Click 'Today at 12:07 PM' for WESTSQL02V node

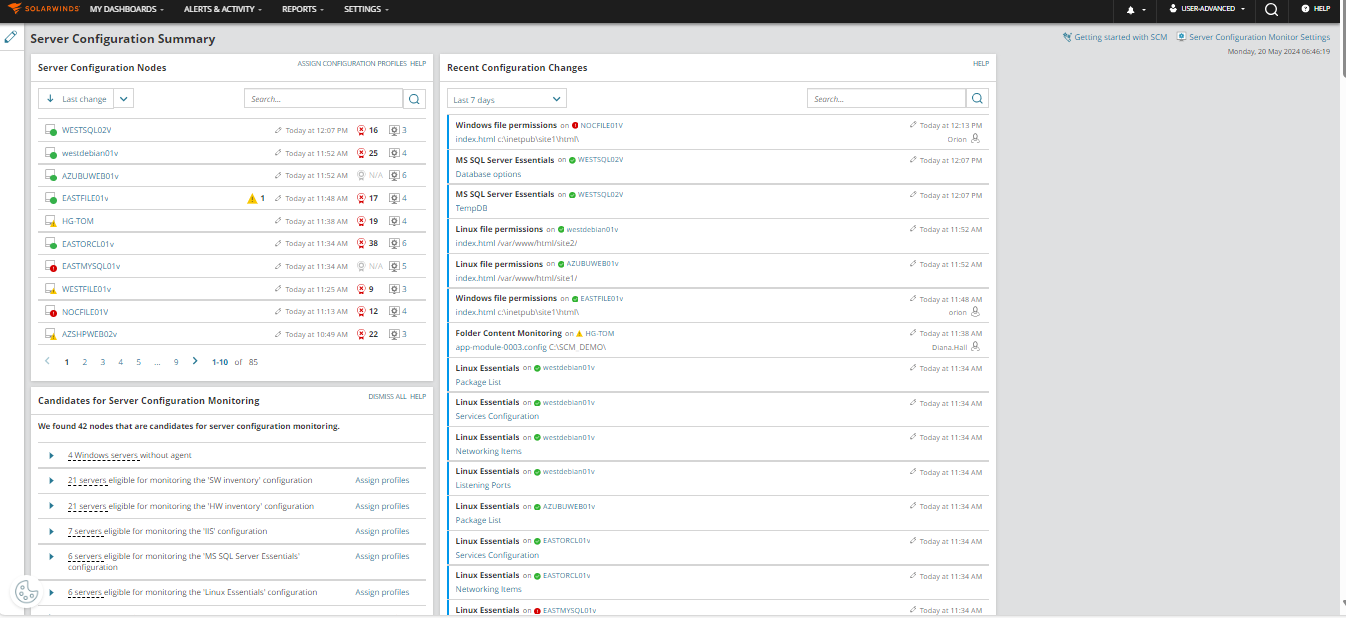coord(316,130)
